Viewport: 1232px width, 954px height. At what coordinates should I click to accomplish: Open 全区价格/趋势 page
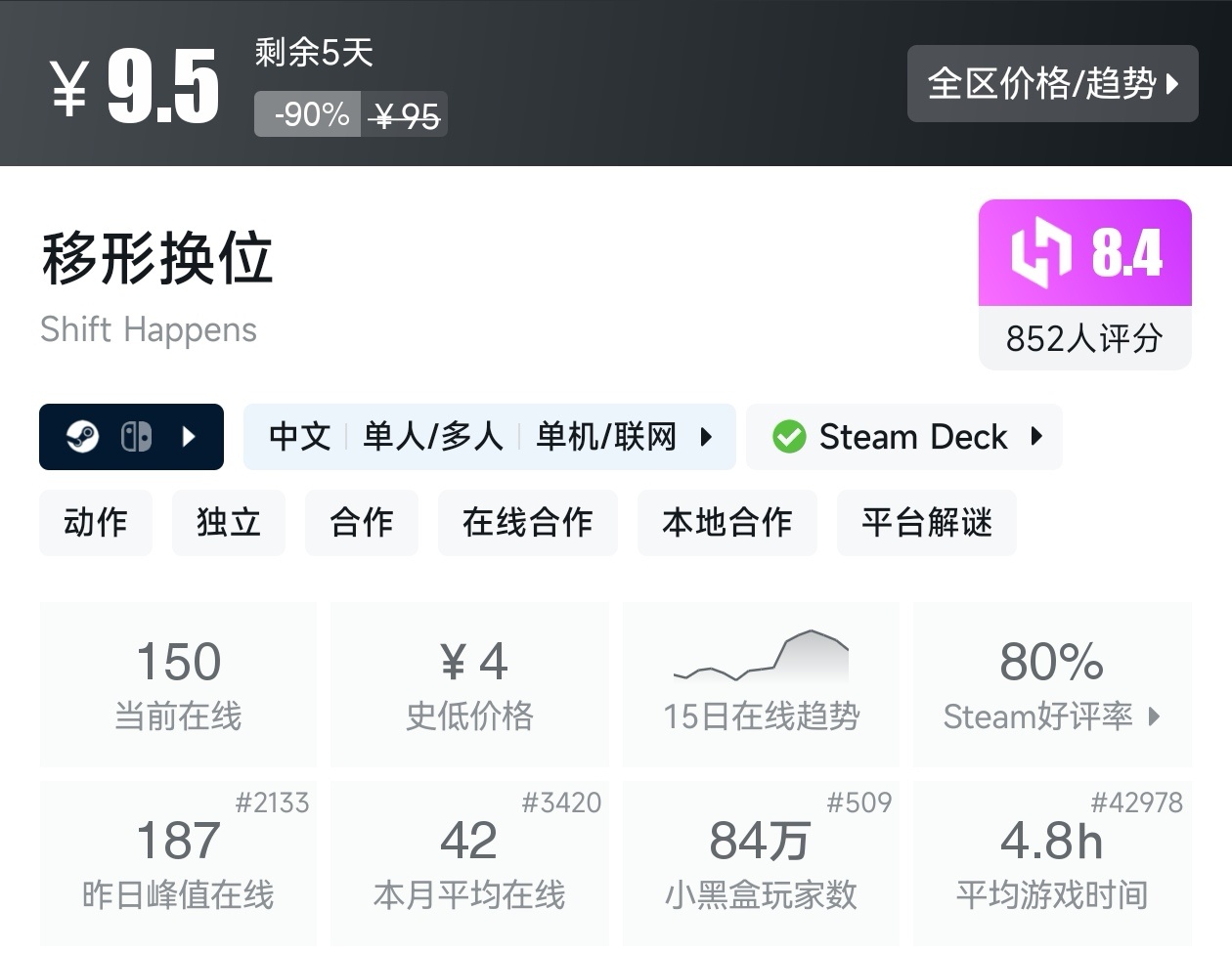[1053, 84]
